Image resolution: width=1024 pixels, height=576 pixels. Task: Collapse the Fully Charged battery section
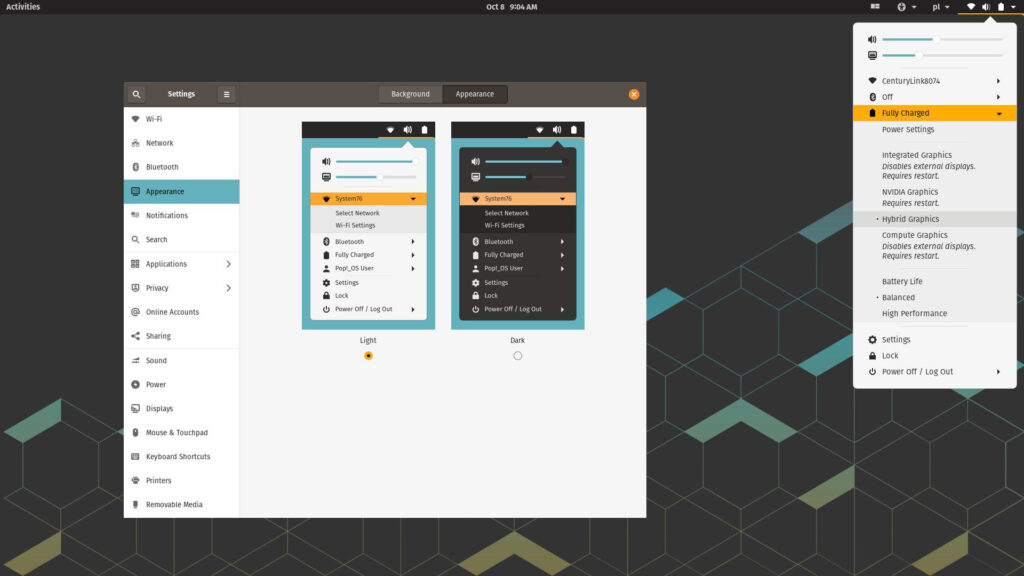coord(935,113)
